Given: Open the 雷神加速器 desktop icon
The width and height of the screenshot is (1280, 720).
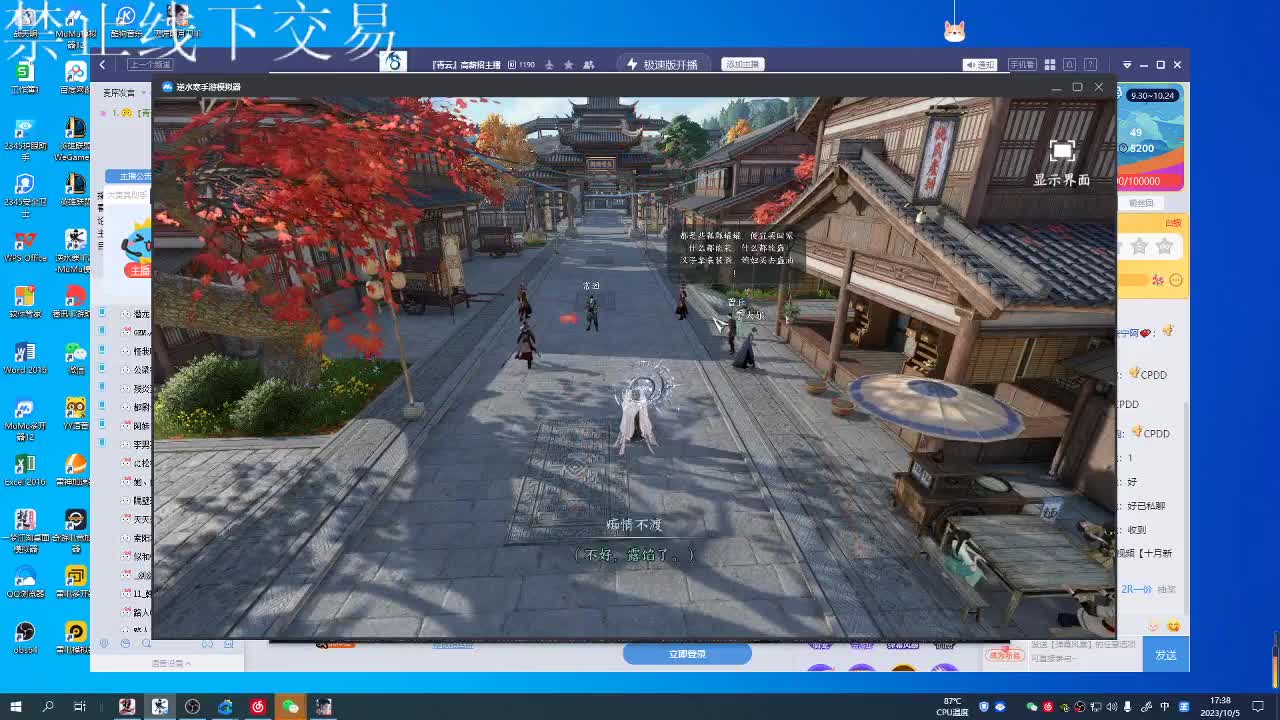Looking at the screenshot, I should (x=76, y=470).
